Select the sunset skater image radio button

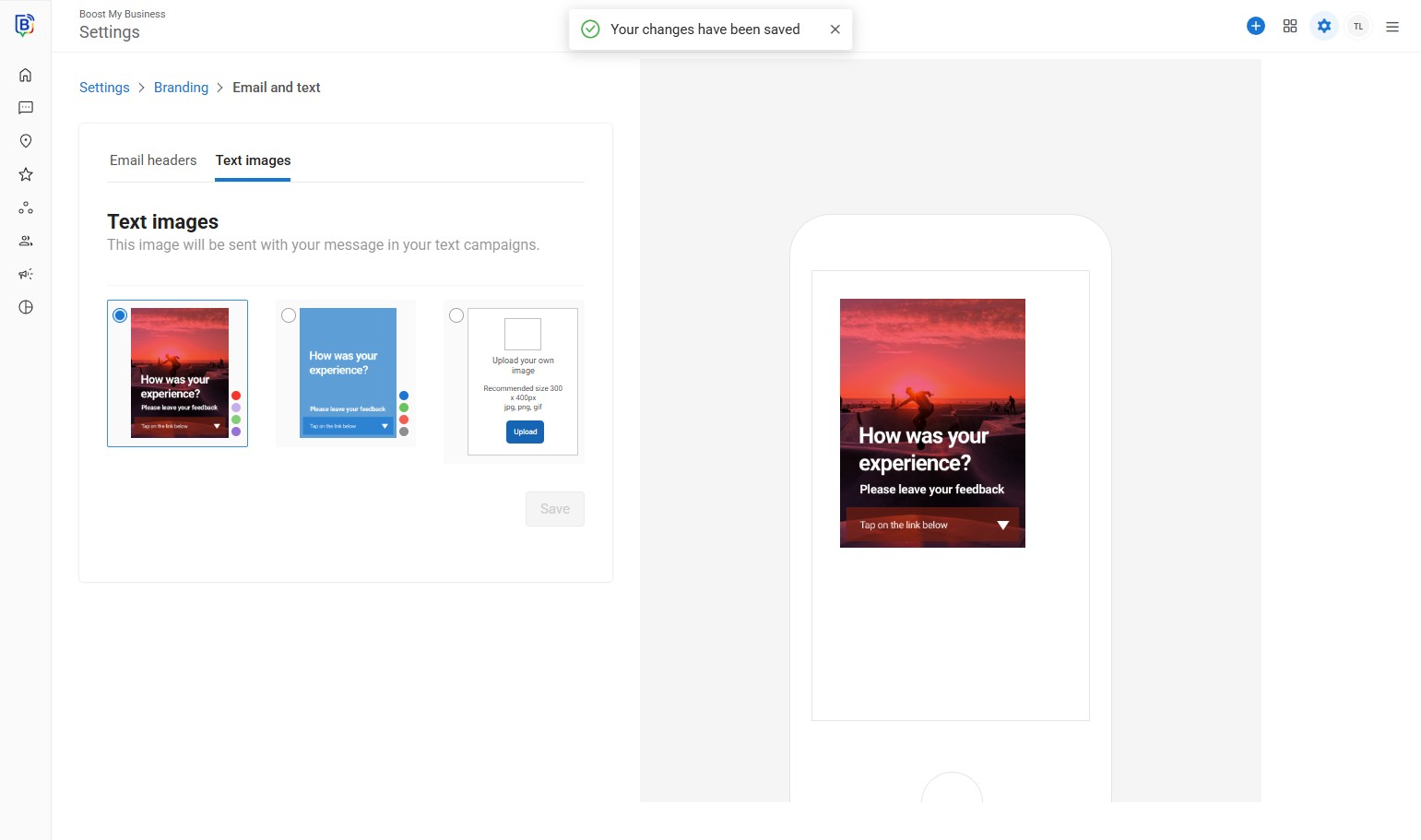point(120,315)
